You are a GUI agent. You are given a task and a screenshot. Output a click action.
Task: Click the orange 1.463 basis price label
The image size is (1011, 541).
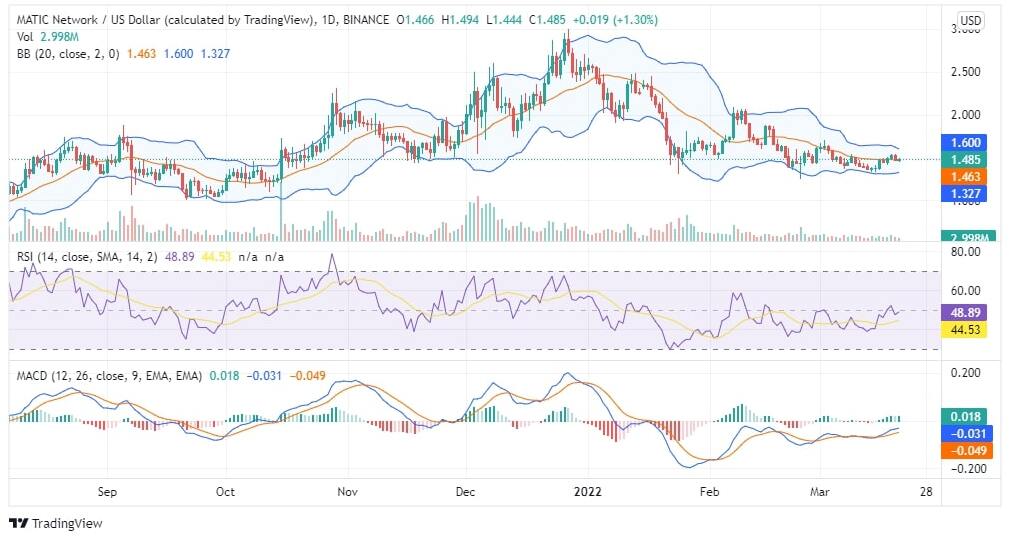click(x=965, y=177)
